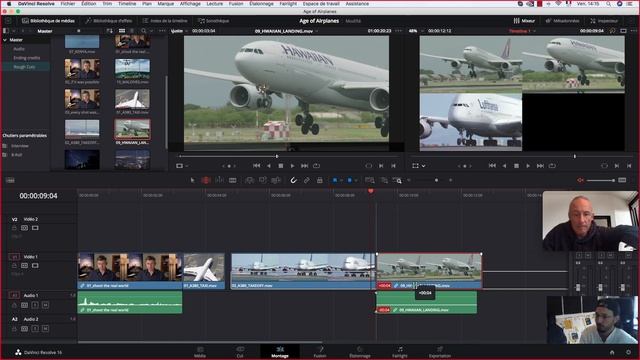Open the Sonothèque panel
This screenshot has height=360, width=640.
tap(213, 20)
